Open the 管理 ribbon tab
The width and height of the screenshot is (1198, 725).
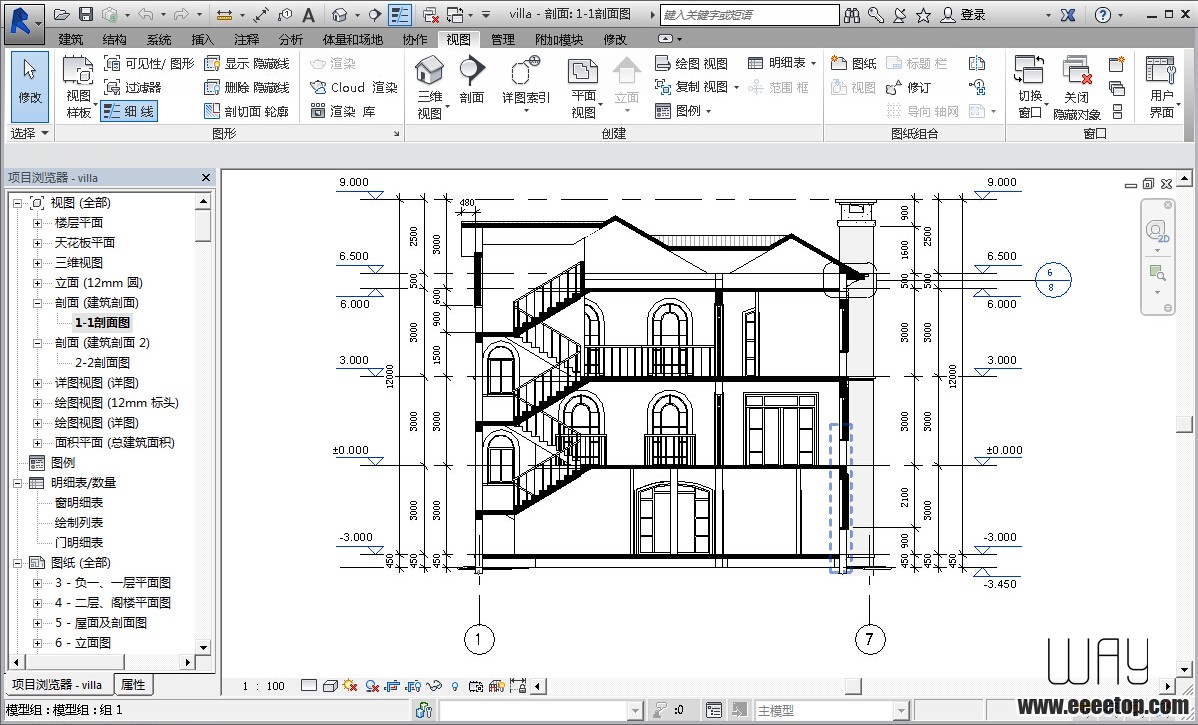503,39
